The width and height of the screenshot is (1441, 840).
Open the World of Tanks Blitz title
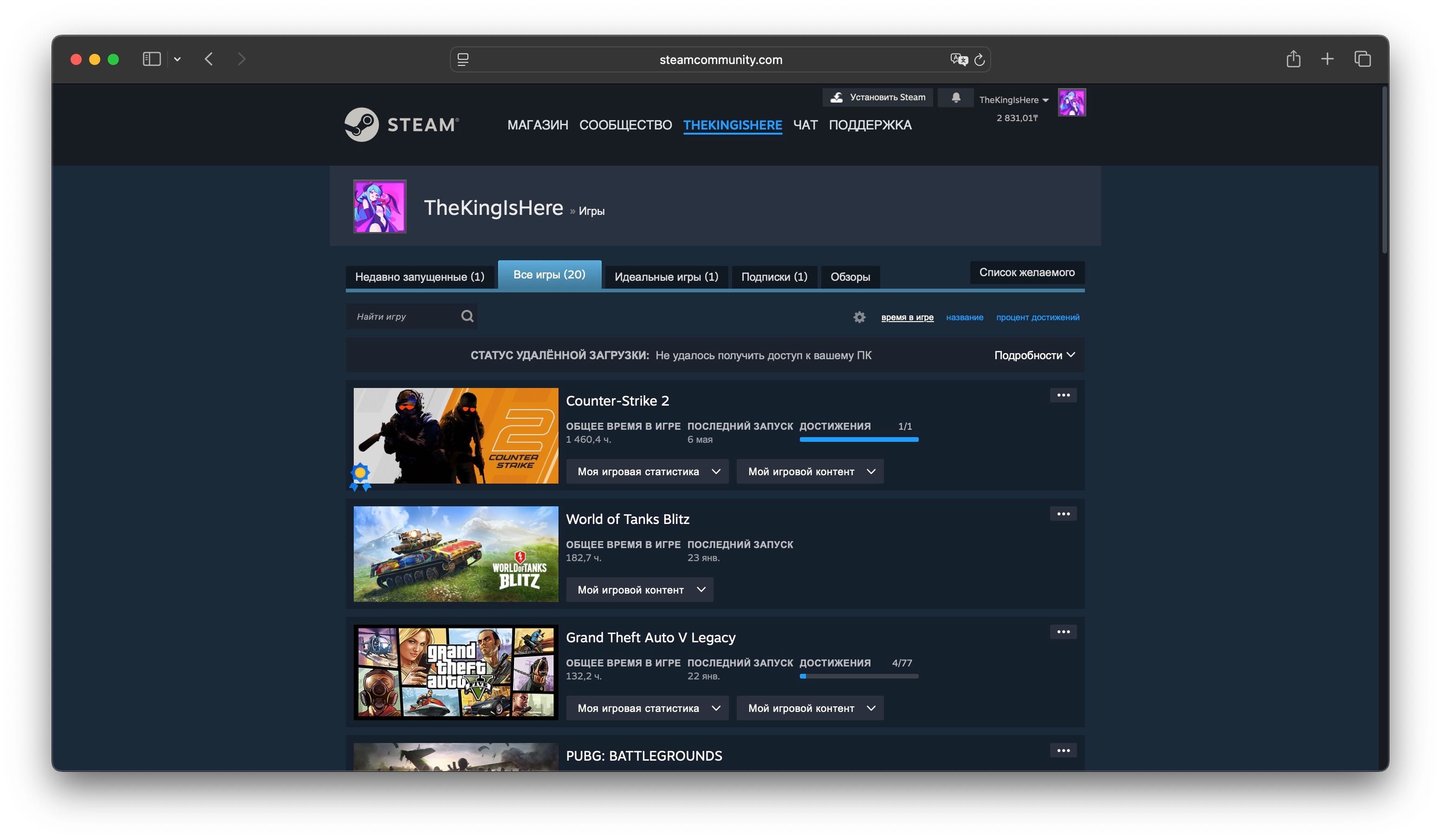coord(627,519)
